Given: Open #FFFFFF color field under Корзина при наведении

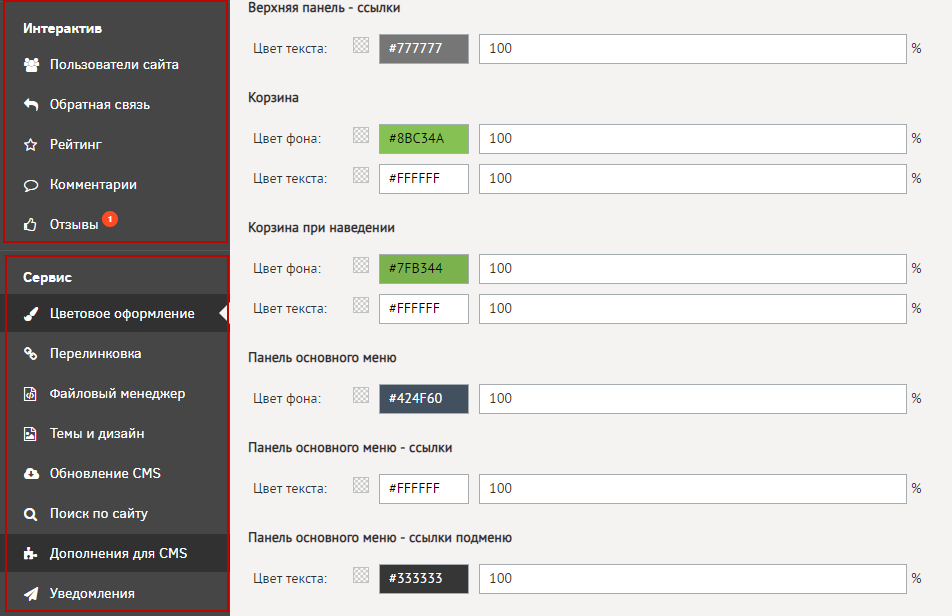Looking at the screenshot, I should coord(424,308).
